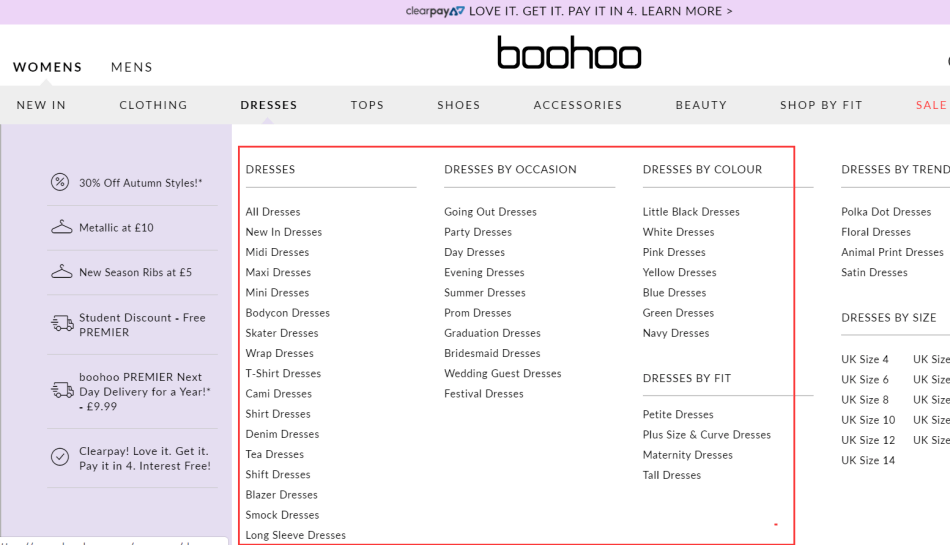Choose Green Dresses
The image size is (951, 545).
click(678, 312)
